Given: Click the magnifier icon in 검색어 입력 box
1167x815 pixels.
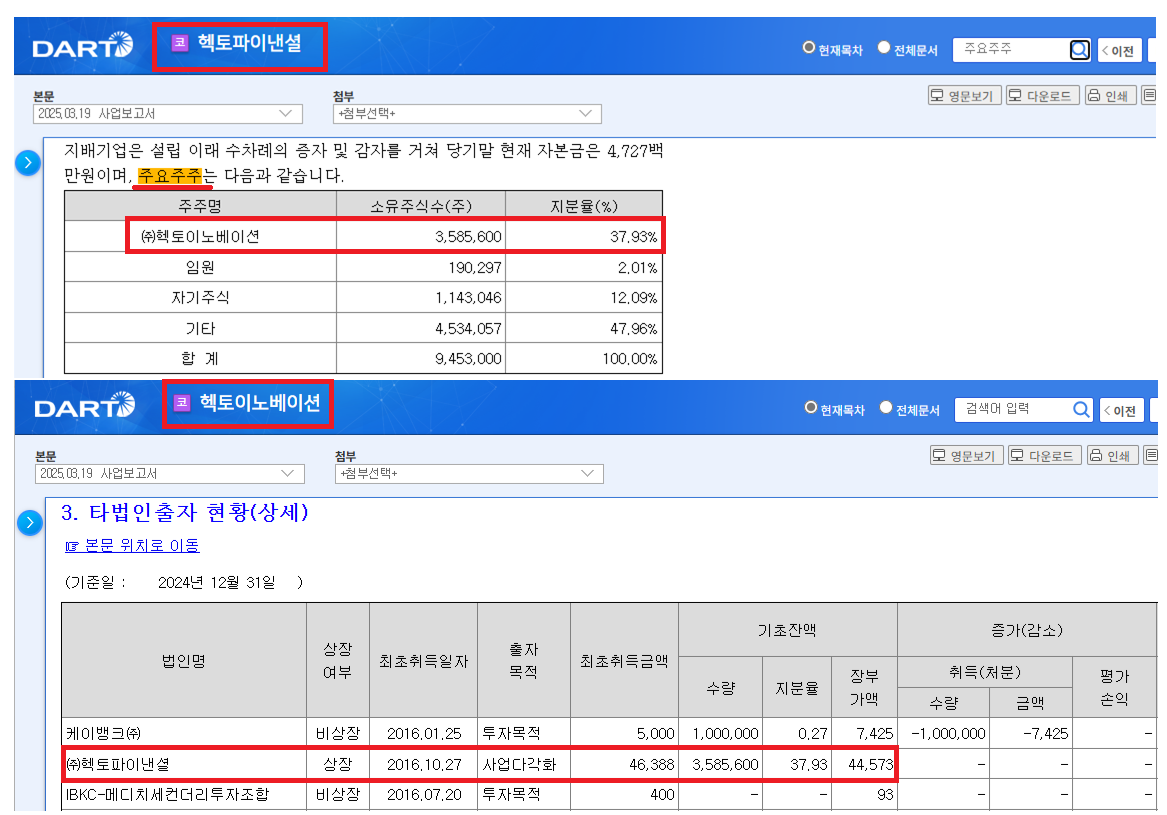Looking at the screenshot, I should (x=1081, y=409).
